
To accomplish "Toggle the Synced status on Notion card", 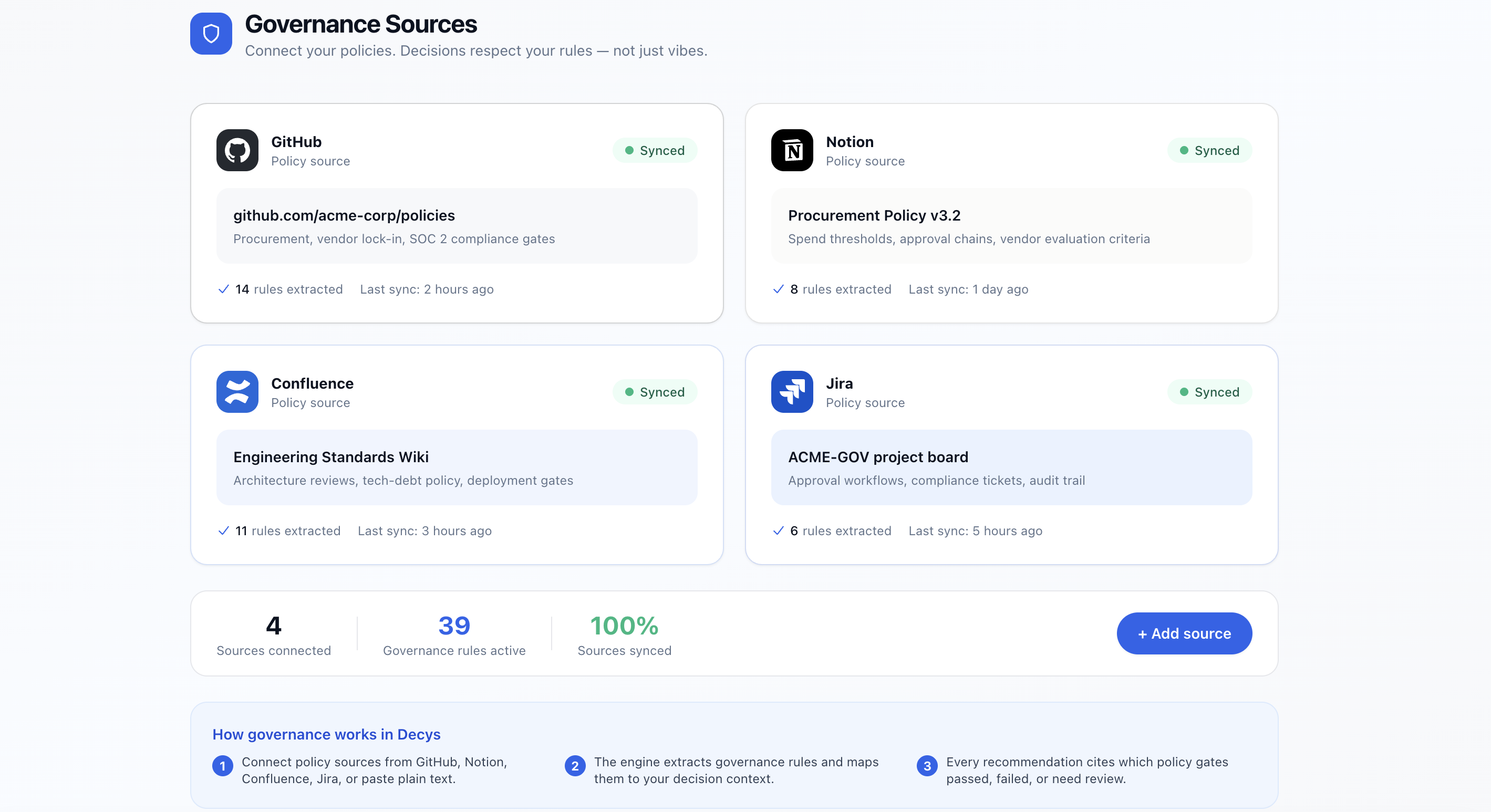I will click(x=1209, y=151).
